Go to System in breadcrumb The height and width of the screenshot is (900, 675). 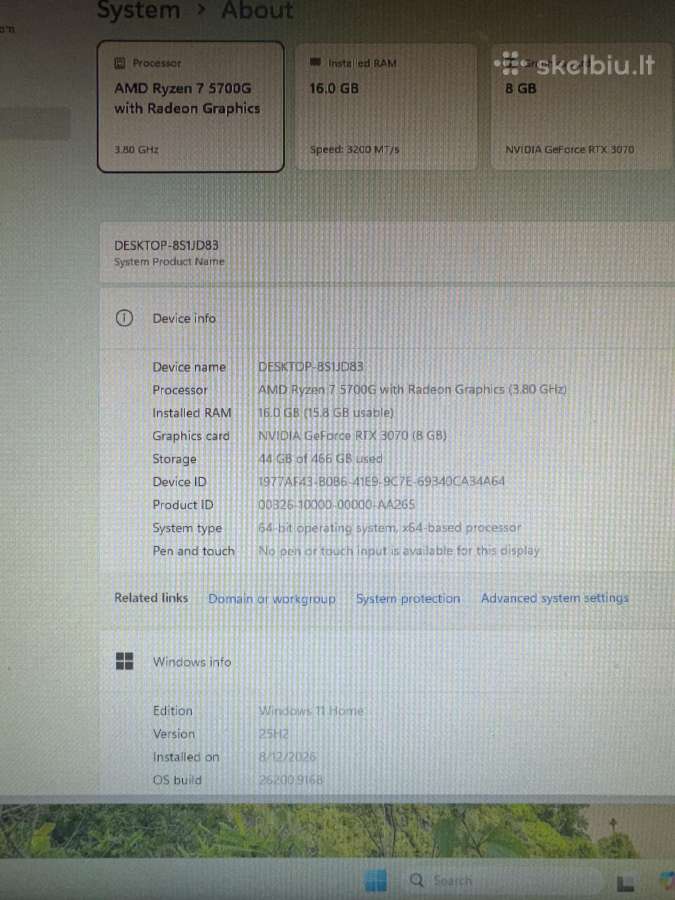tap(138, 10)
